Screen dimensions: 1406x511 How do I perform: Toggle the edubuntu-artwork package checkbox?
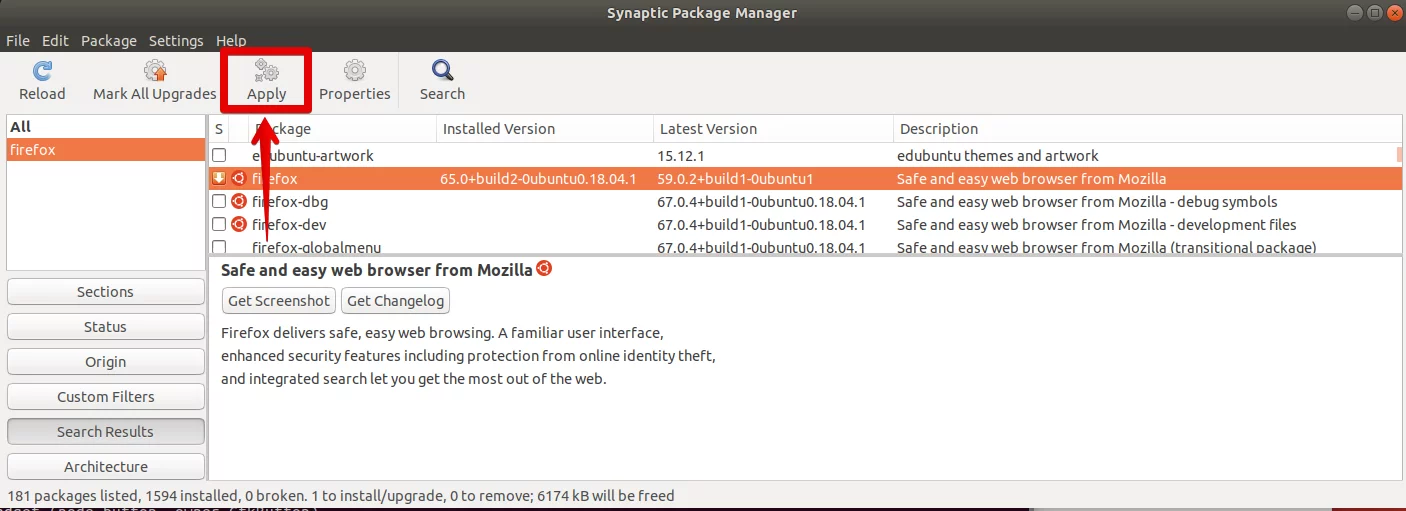click(219, 156)
